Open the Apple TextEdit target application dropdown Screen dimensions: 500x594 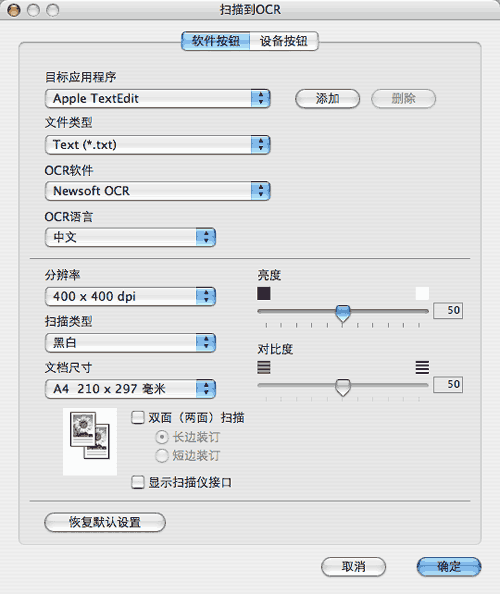point(158,98)
